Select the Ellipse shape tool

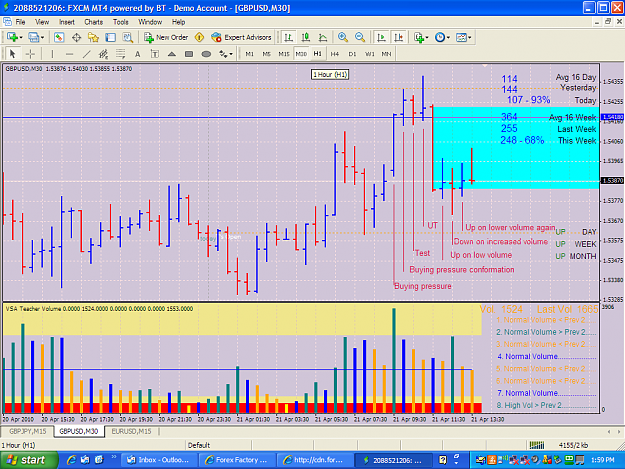pyautogui.click(x=206, y=54)
